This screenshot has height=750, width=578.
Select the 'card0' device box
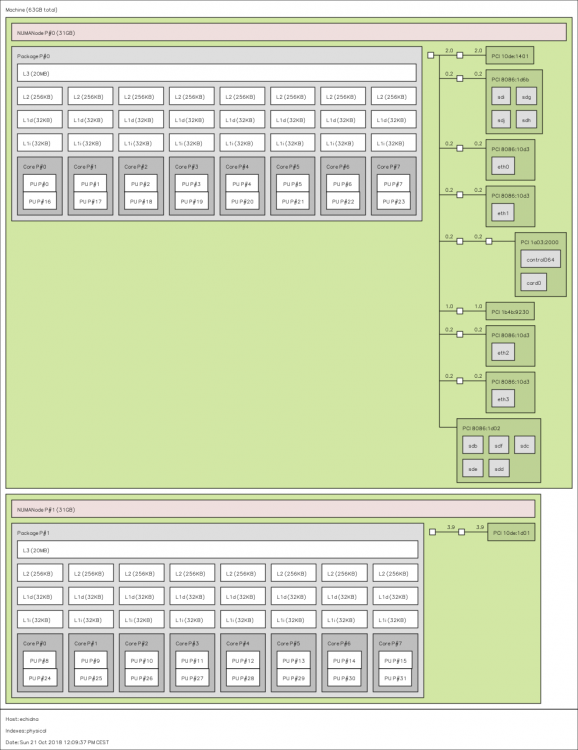coord(534,283)
